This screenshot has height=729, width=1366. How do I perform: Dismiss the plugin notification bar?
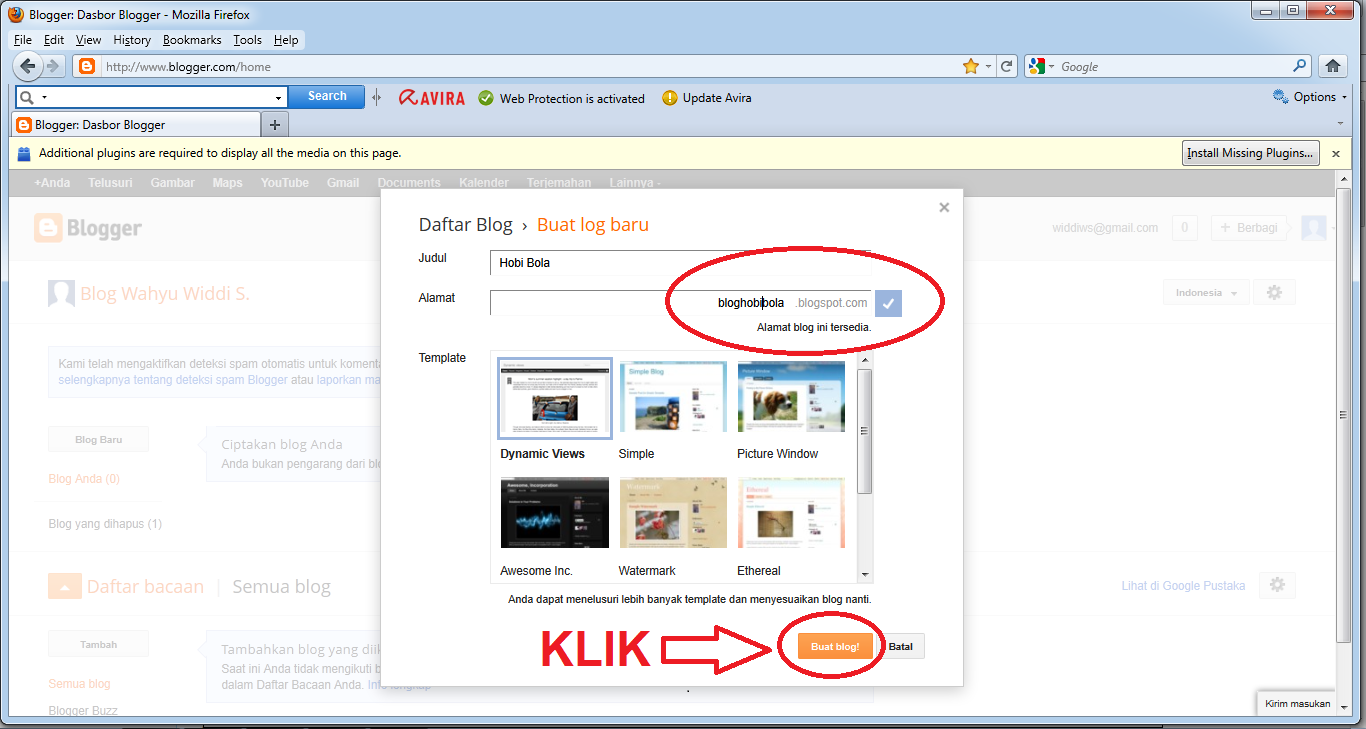click(x=1335, y=154)
